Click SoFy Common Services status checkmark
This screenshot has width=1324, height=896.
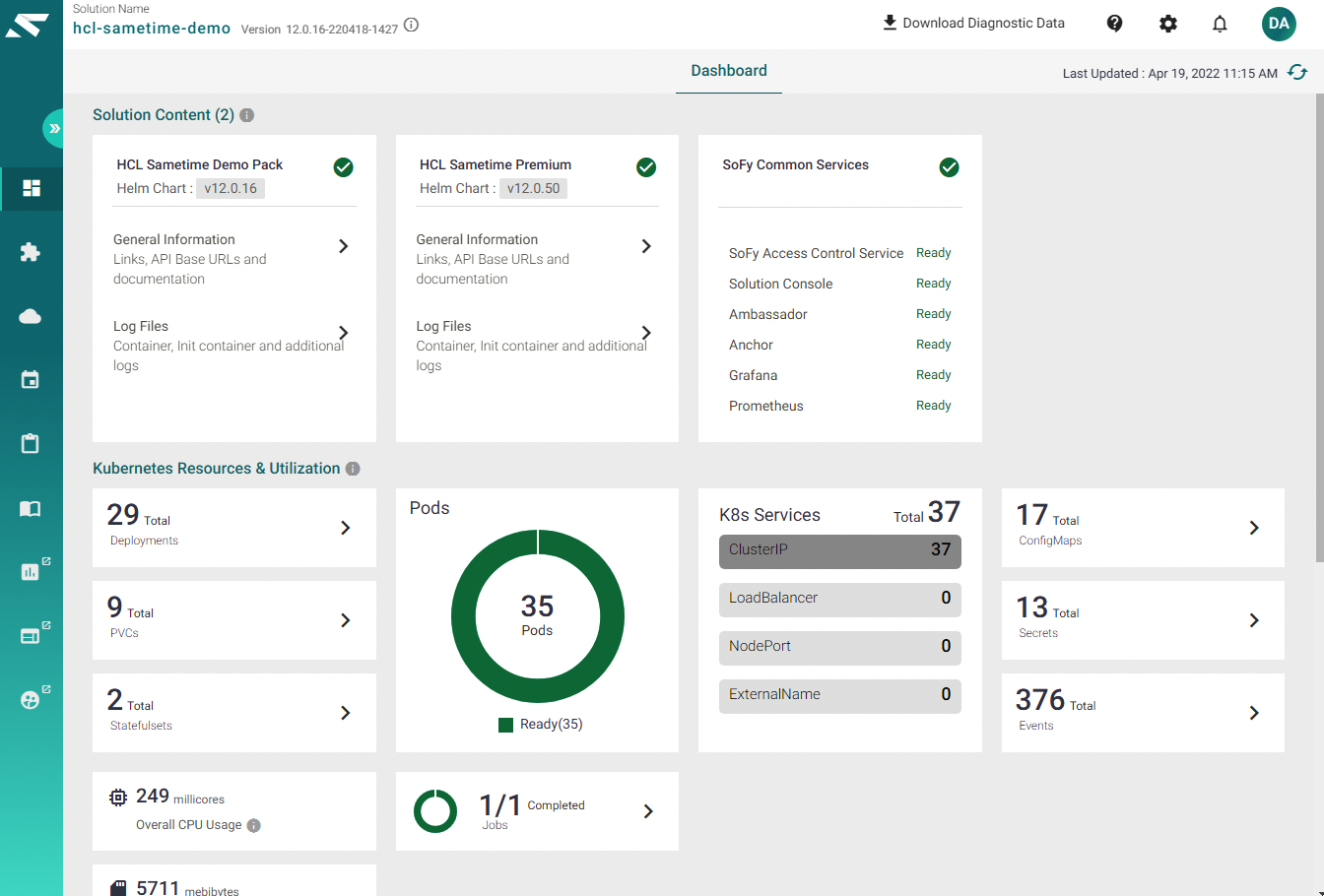[x=949, y=167]
